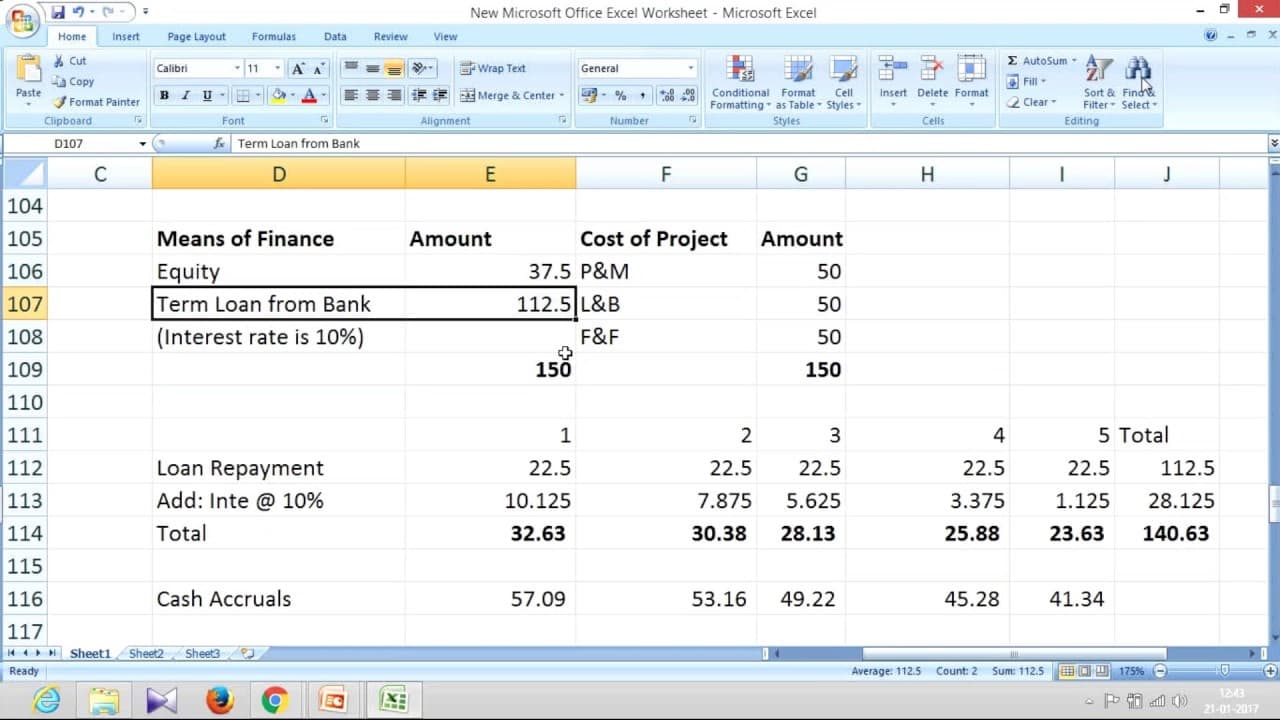This screenshot has height=720, width=1280.
Task: Click the Paste clipboard icon
Action: coord(28,70)
